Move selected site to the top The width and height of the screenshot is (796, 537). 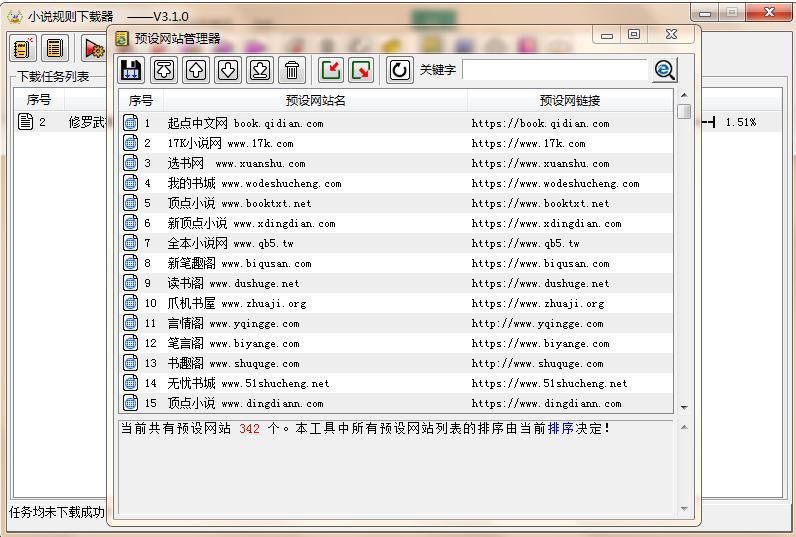[x=164, y=70]
